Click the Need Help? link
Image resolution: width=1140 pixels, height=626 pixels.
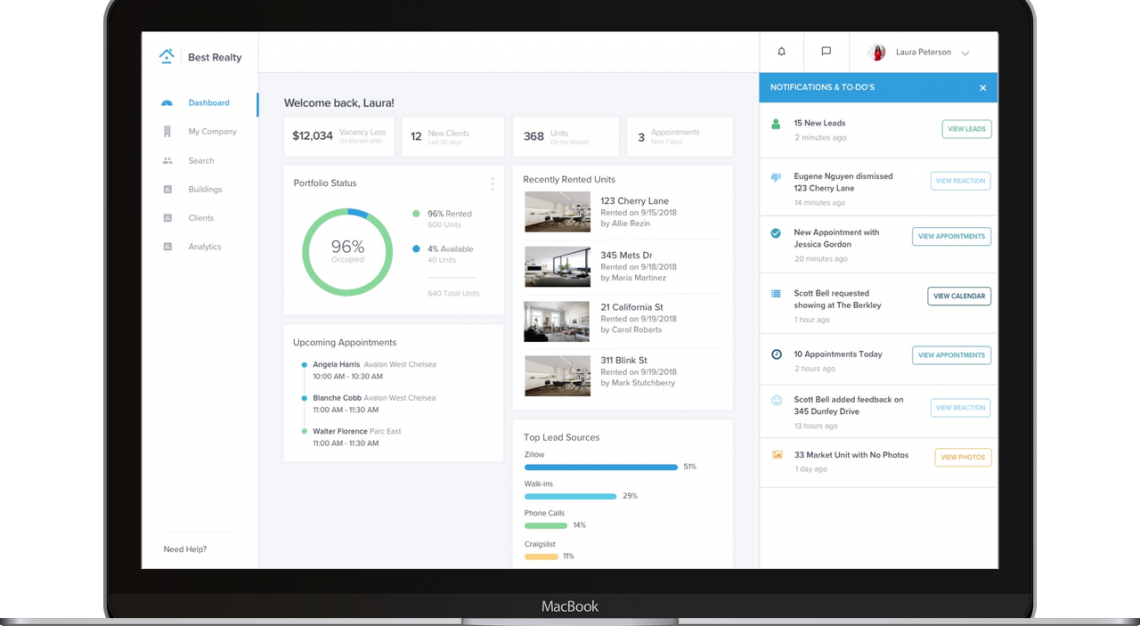[x=185, y=550]
